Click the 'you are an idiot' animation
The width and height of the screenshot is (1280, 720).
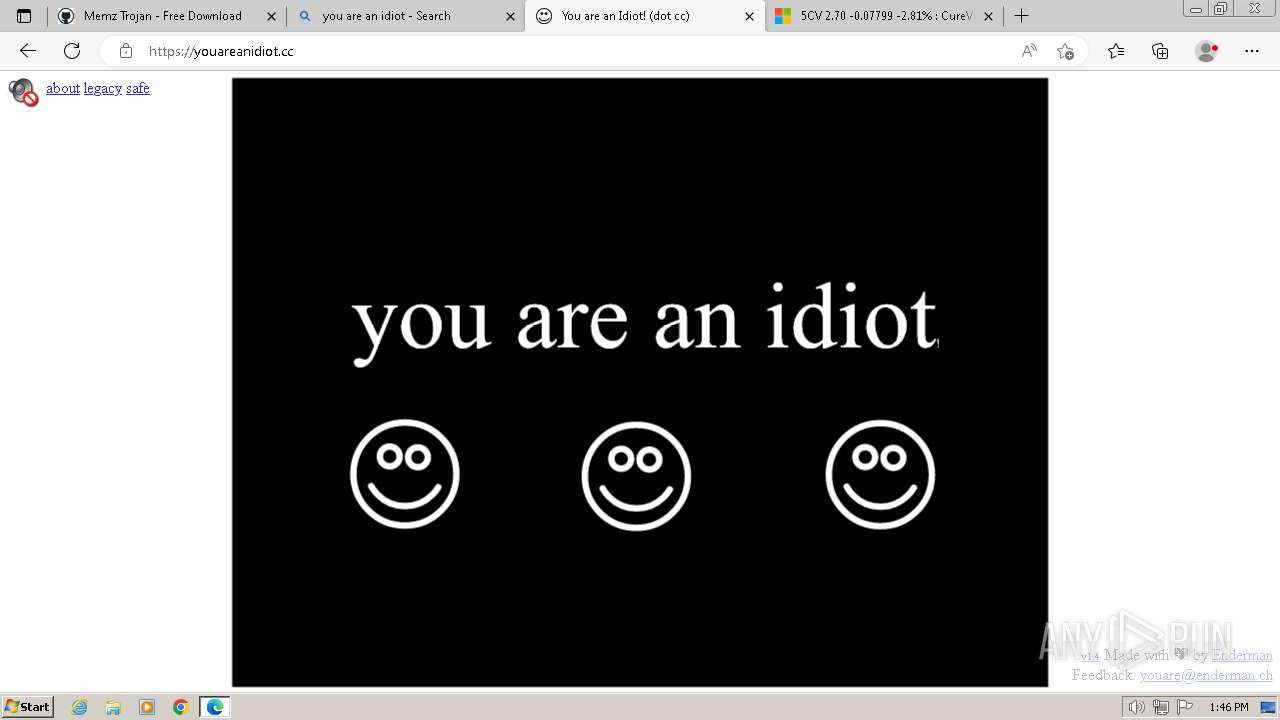tap(640, 382)
